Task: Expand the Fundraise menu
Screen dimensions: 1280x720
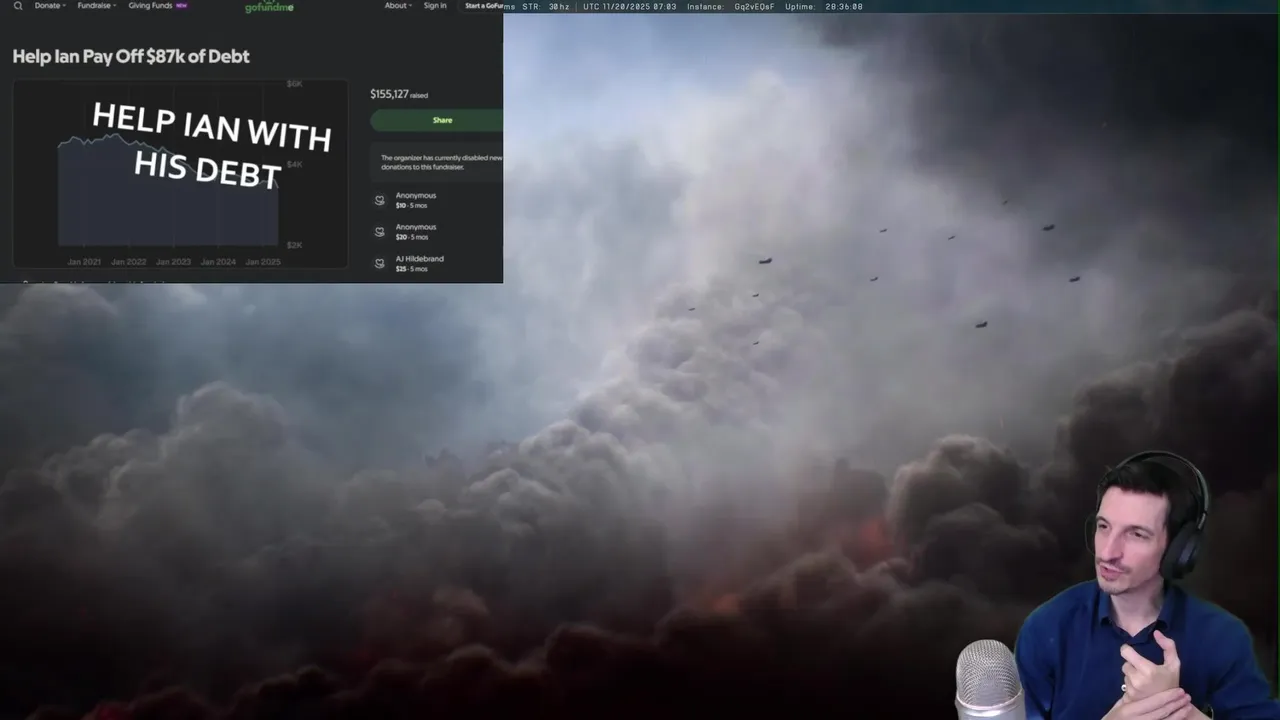Action: tap(97, 6)
